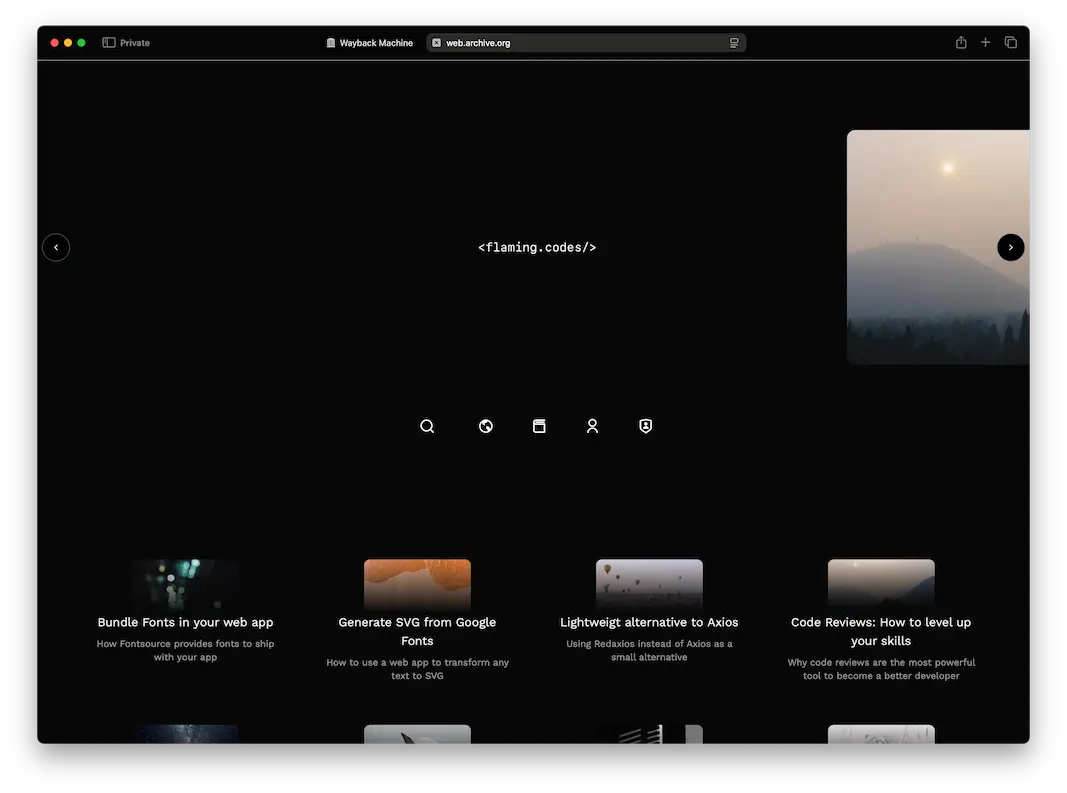Click the search magnifier icon
1067x793 pixels.
click(x=427, y=426)
